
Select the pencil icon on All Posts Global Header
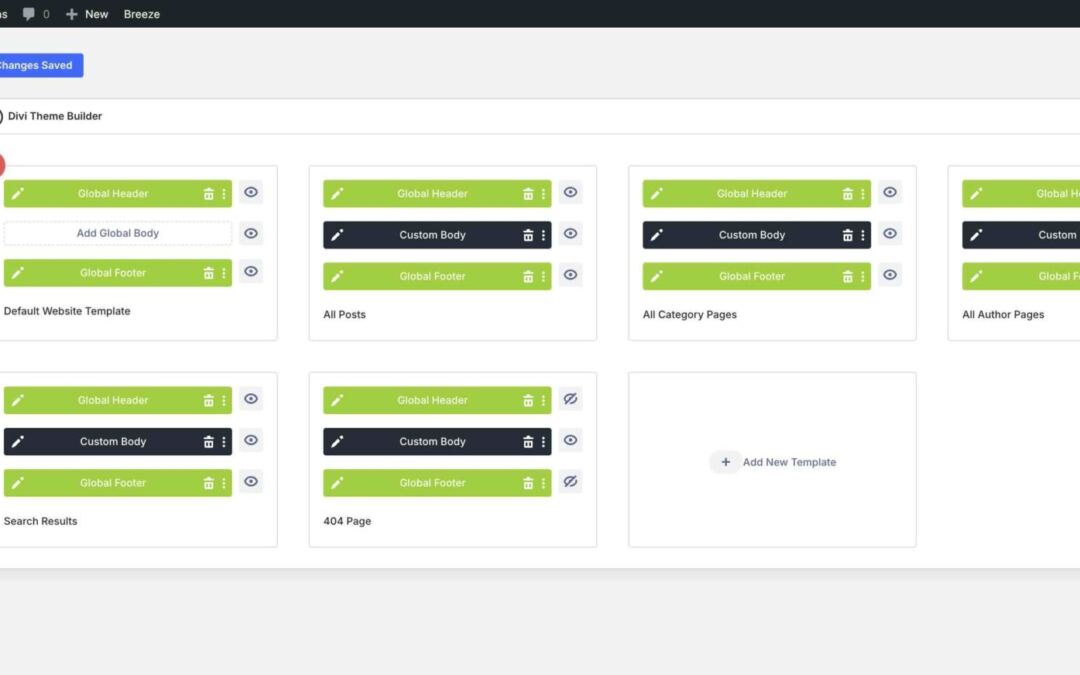point(336,192)
